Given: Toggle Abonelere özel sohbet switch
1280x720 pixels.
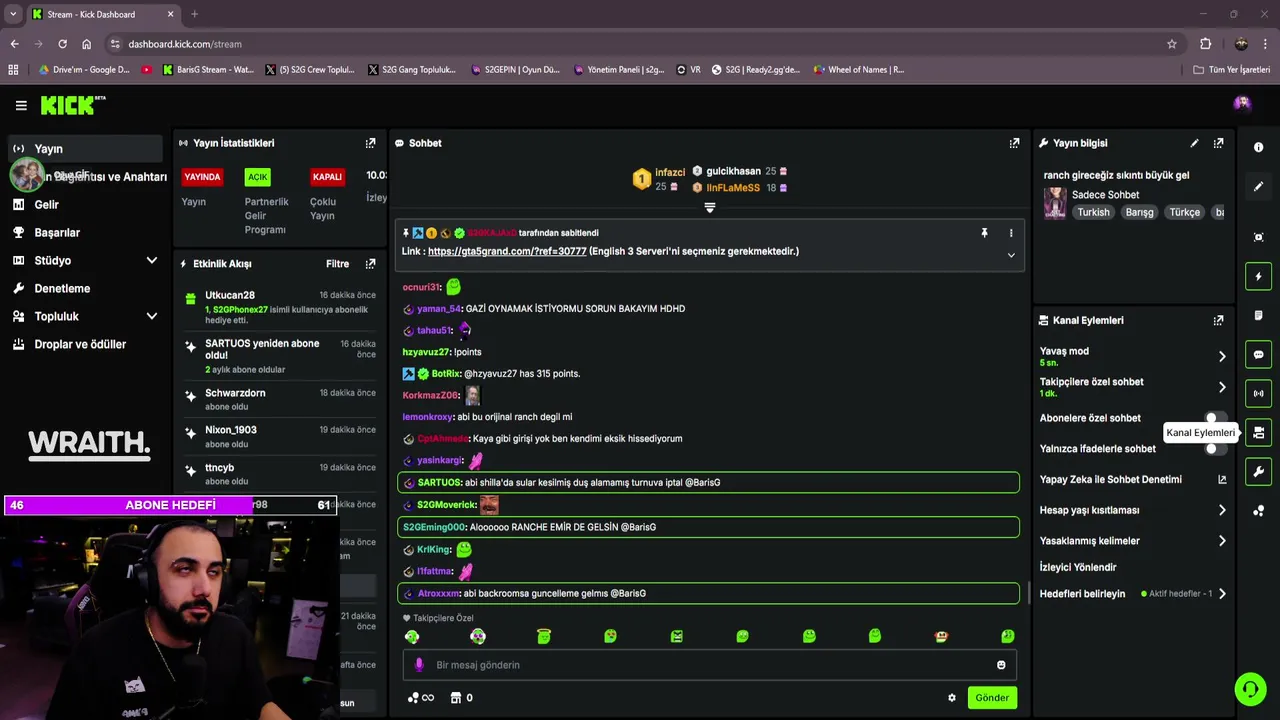Looking at the screenshot, I should (x=1215, y=418).
